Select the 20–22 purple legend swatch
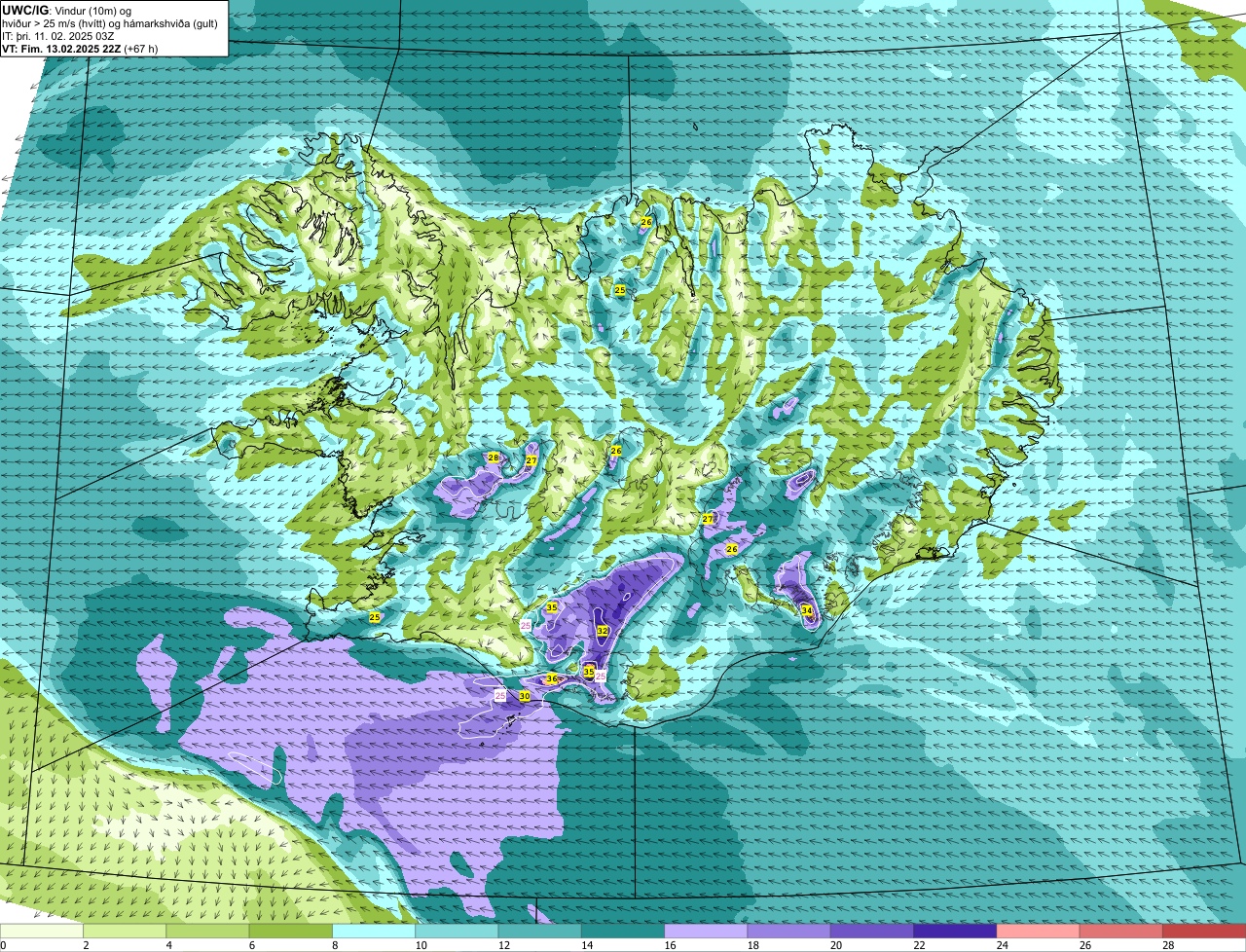 click(x=872, y=932)
